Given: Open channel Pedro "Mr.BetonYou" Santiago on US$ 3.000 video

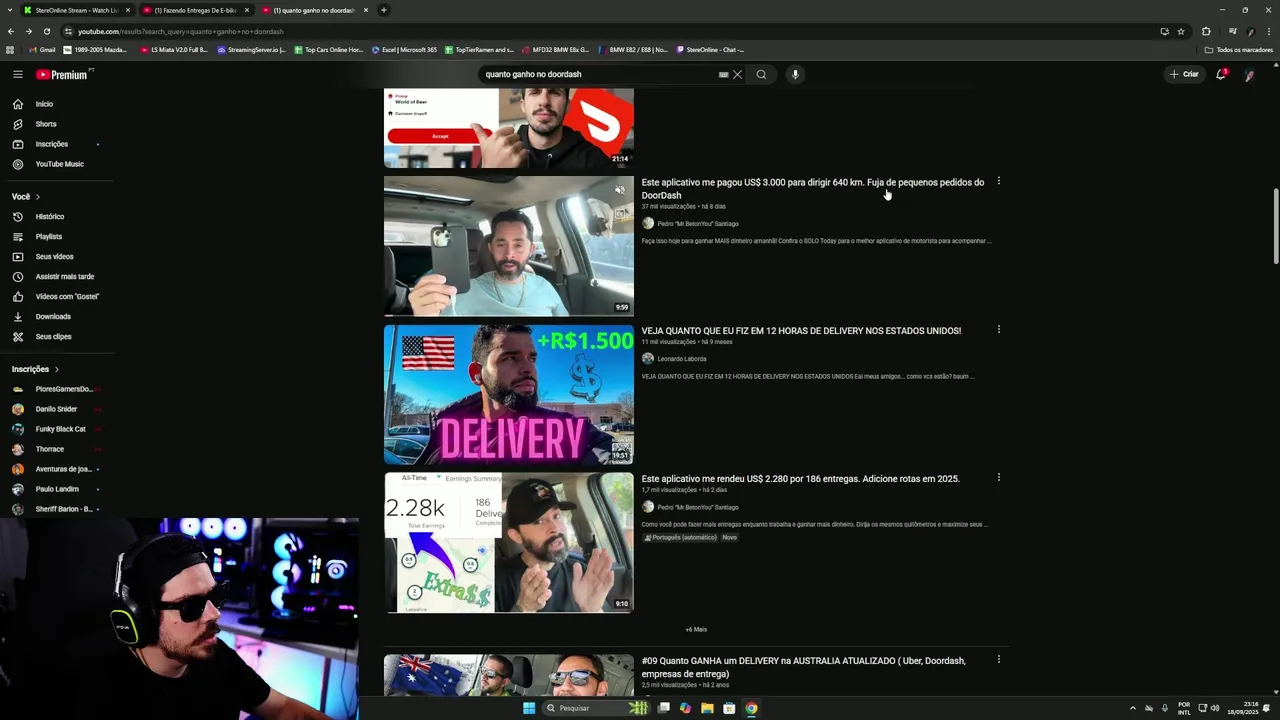Looking at the screenshot, I should click(698, 224).
